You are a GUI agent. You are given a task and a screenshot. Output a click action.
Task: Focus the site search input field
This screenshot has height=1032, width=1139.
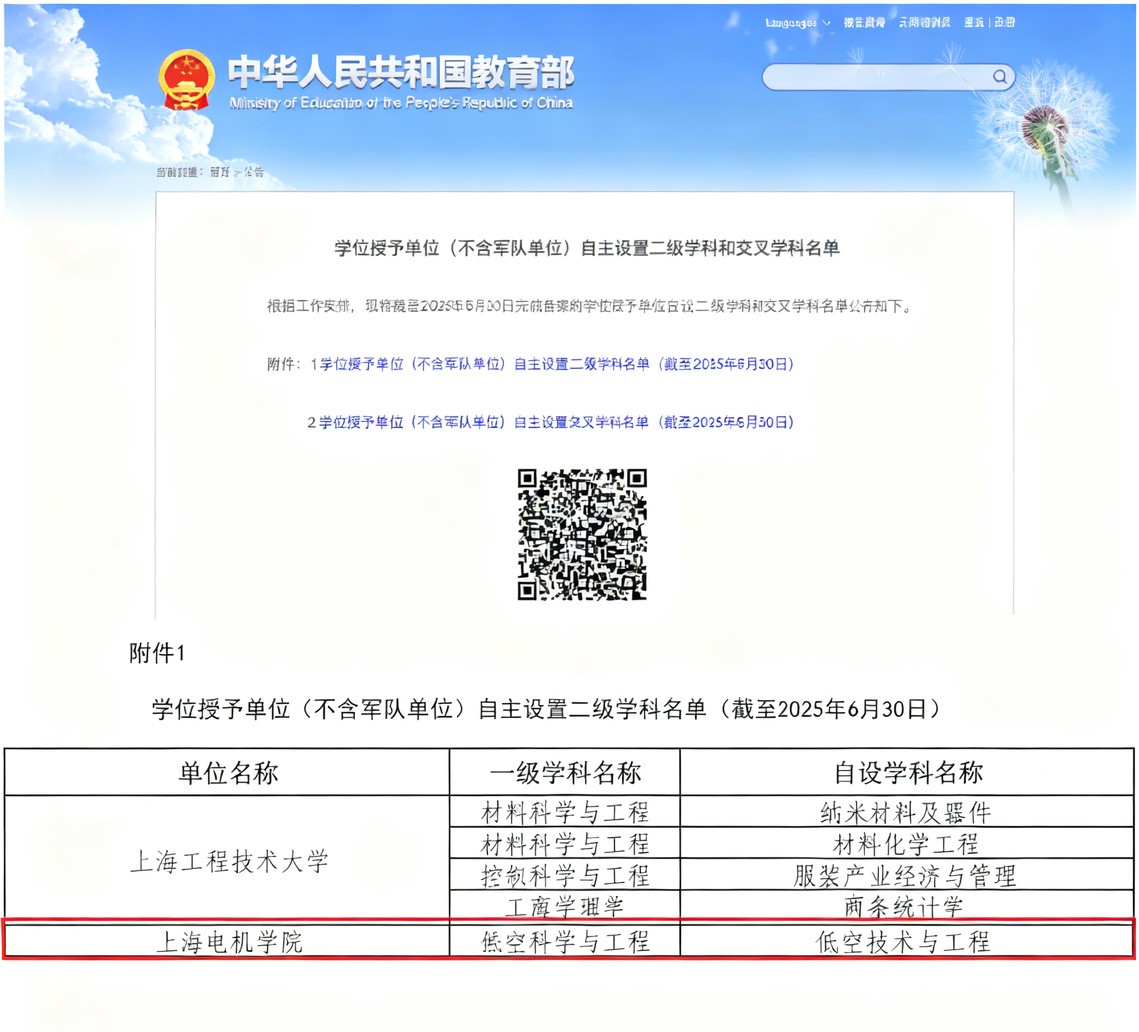875,77
